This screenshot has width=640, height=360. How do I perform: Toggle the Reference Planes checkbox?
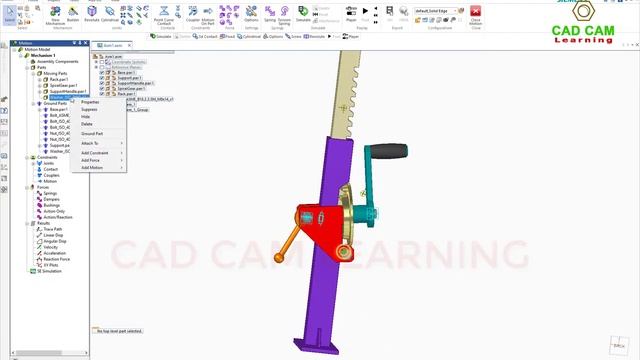click(x=102, y=67)
